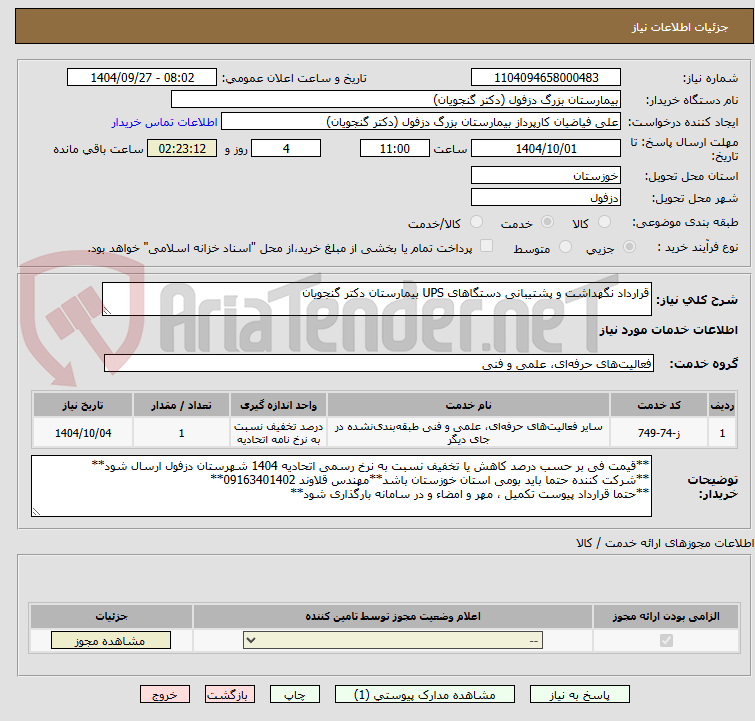
Task: Click the ایجاد کننده درخواست field
Action: tap(421, 122)
